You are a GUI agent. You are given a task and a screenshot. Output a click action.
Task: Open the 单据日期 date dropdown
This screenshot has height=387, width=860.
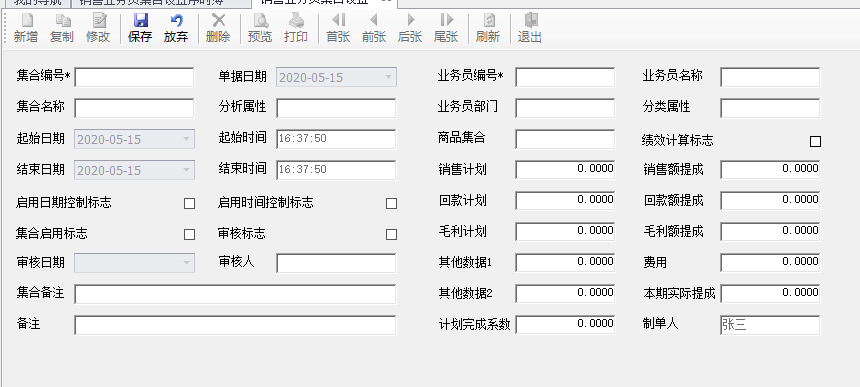click(x=388, y=77)
